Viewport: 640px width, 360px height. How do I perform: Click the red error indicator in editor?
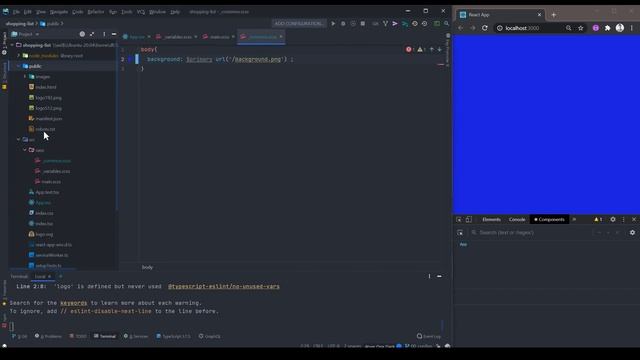pos(409,49)
